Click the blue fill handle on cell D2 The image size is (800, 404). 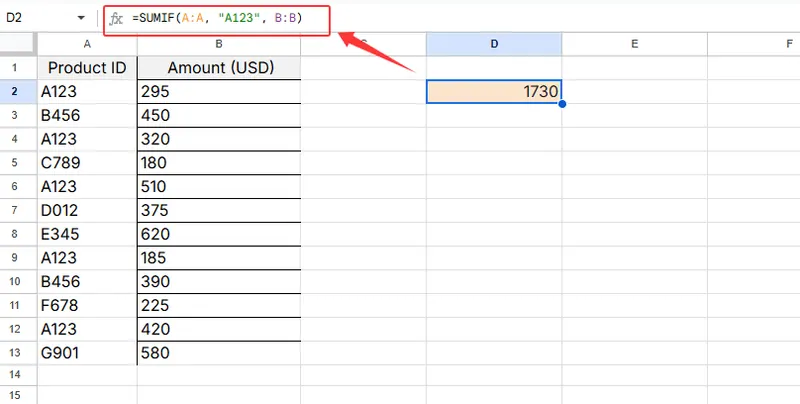[562, 103]
